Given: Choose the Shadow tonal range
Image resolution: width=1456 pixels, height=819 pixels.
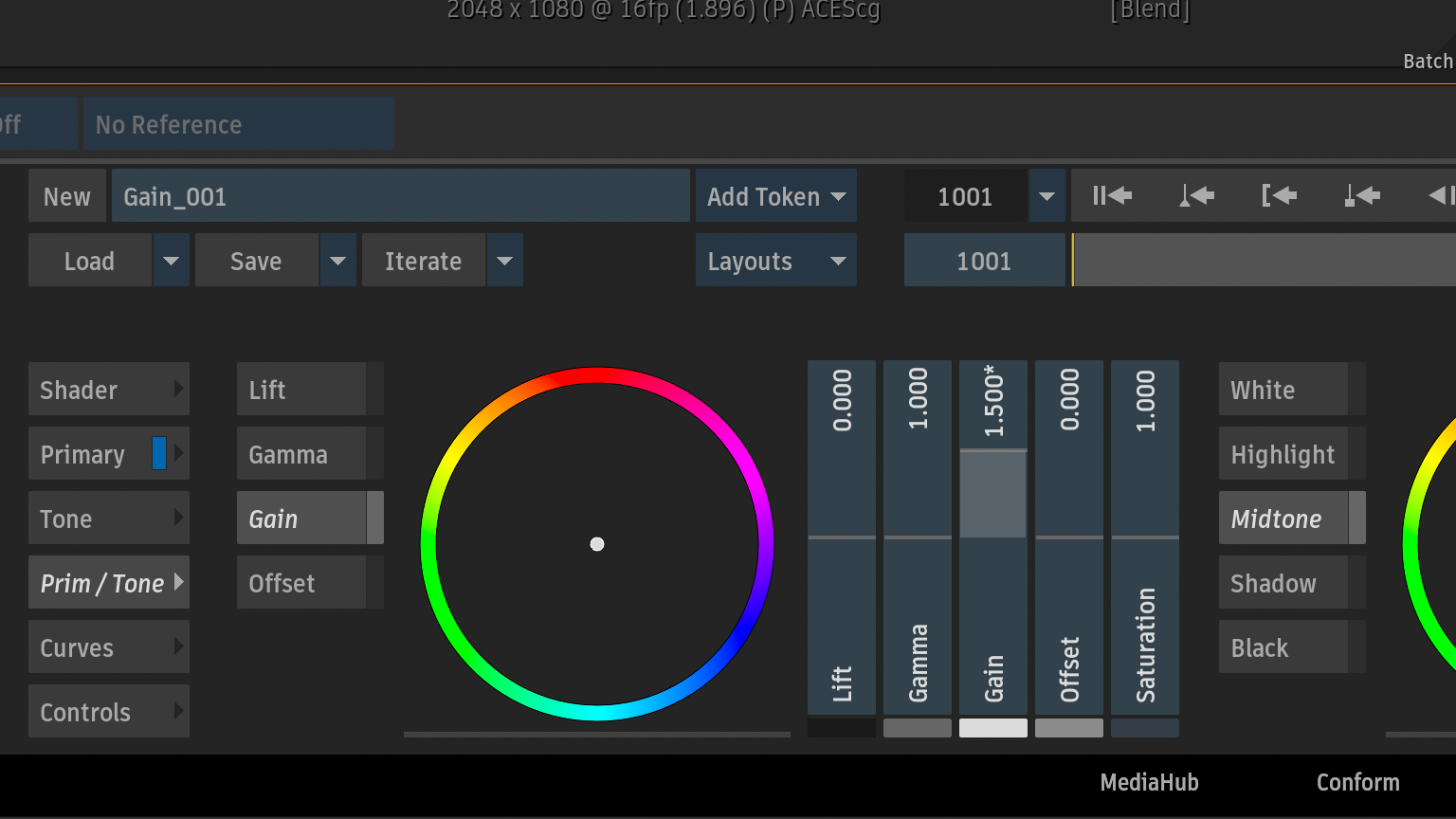Looking at the screenshot, I should click(1292, 582).
